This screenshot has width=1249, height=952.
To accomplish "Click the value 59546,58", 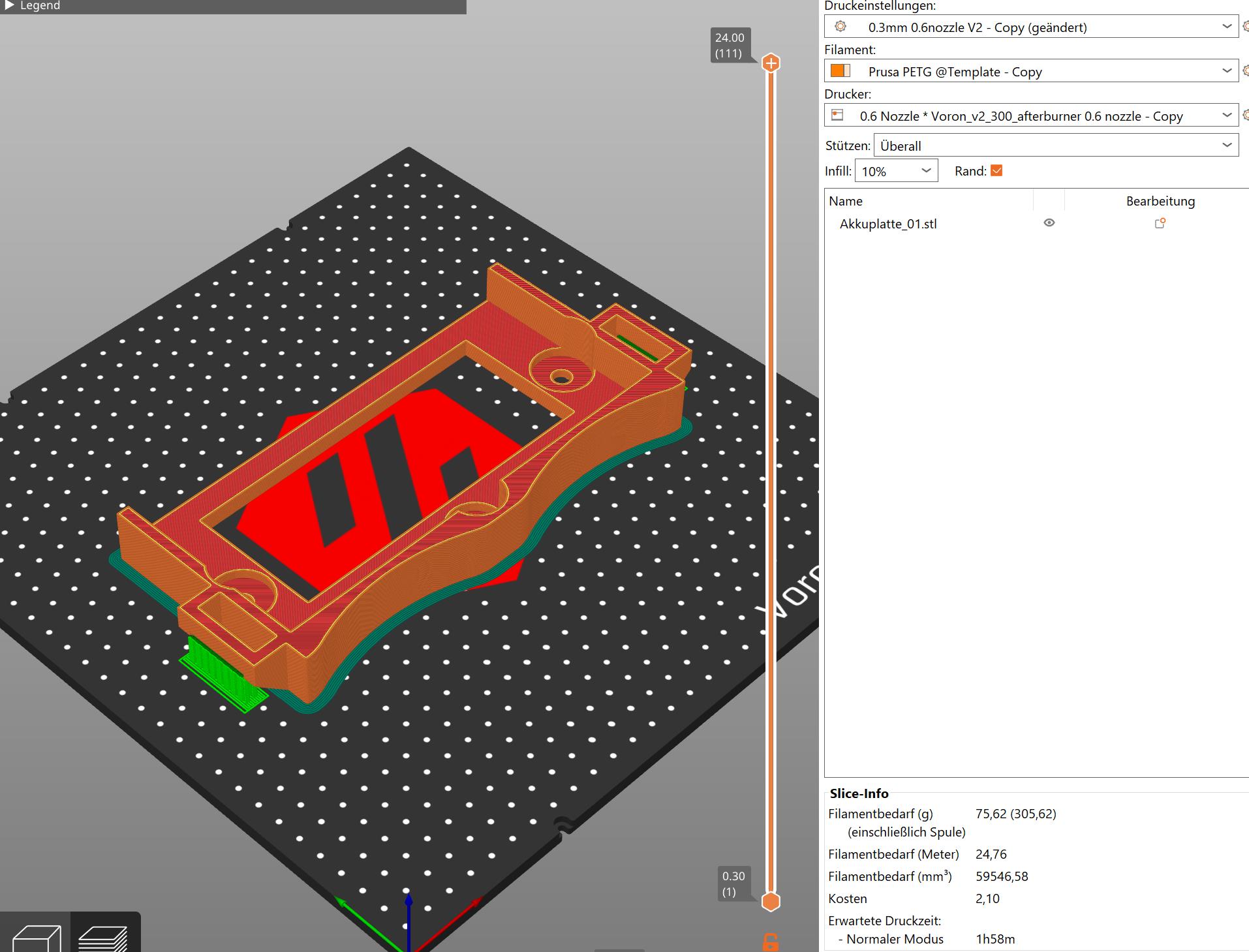I will coord(1002,876).
